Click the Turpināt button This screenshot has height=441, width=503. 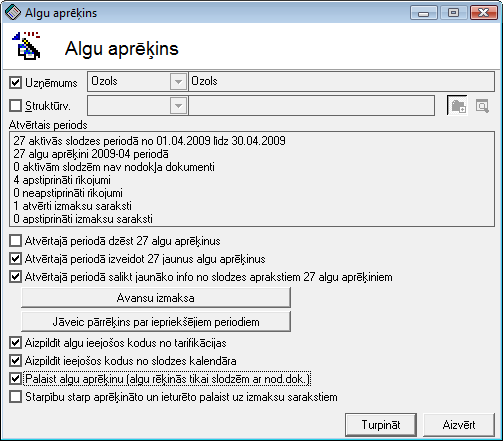[381, 425]
